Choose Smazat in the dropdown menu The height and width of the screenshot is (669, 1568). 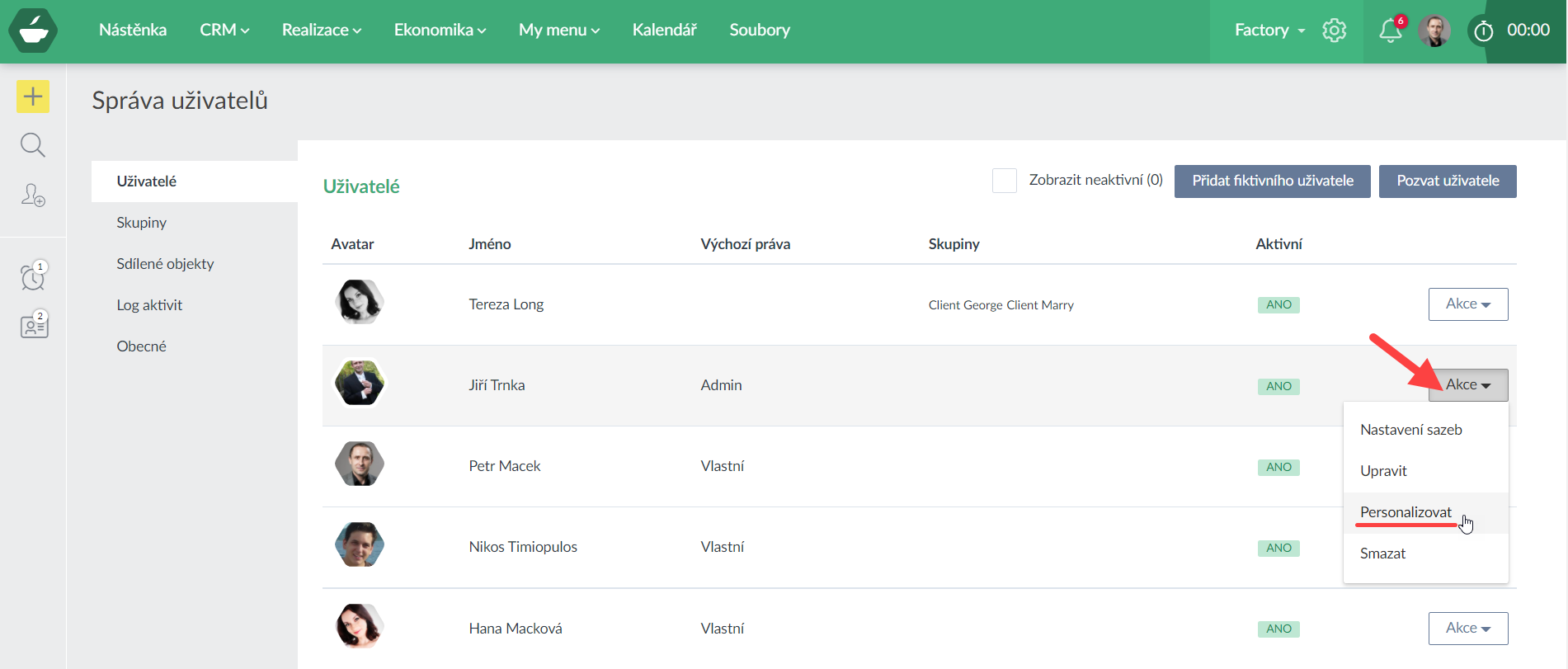point(1382,554)
